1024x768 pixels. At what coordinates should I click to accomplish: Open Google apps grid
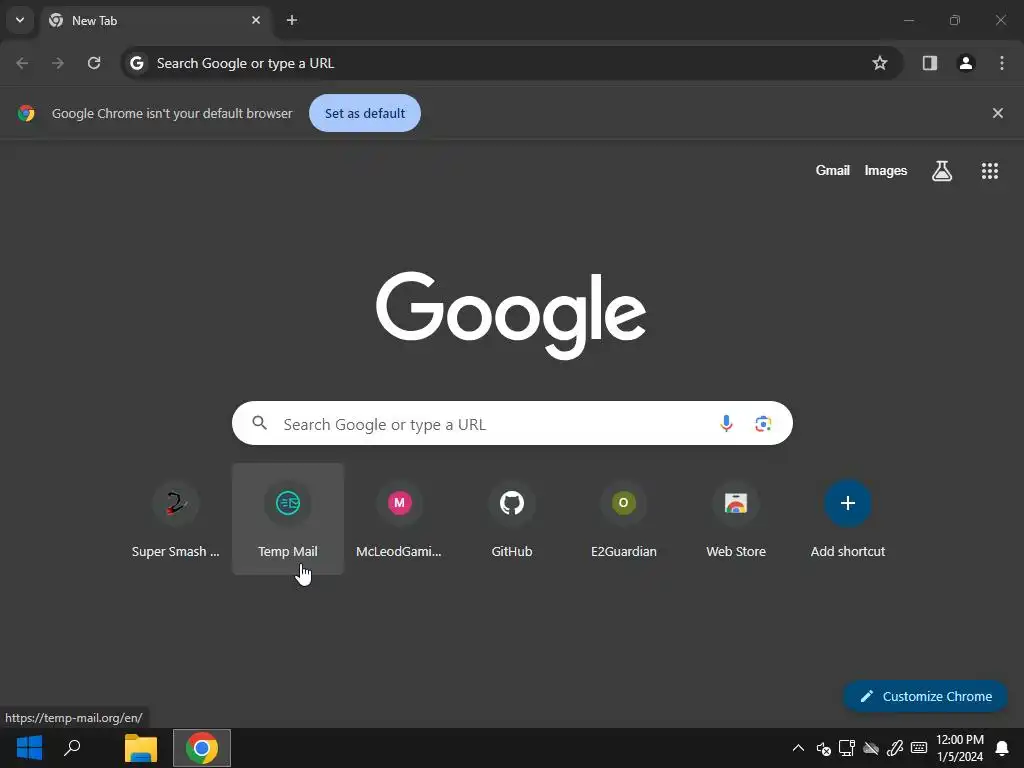(x=990, y=171)
